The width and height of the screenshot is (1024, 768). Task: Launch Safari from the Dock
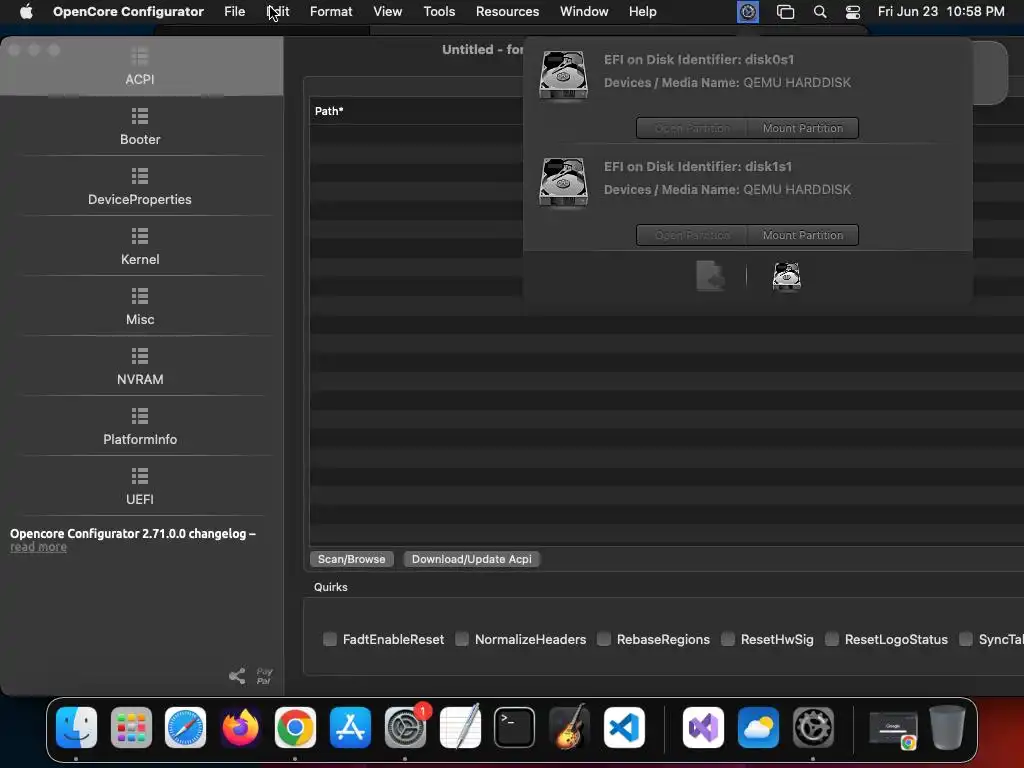pyautogui.click(x=185, y=727)
